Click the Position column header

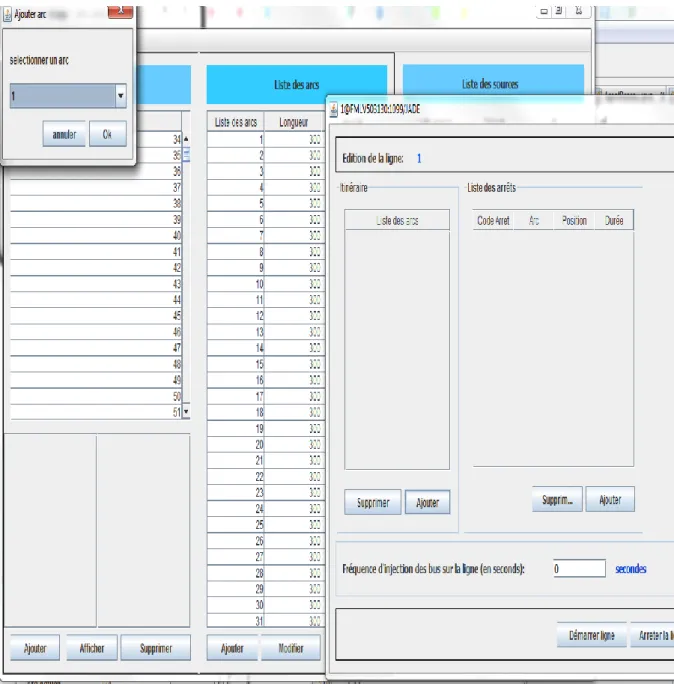tap(574, 221)
